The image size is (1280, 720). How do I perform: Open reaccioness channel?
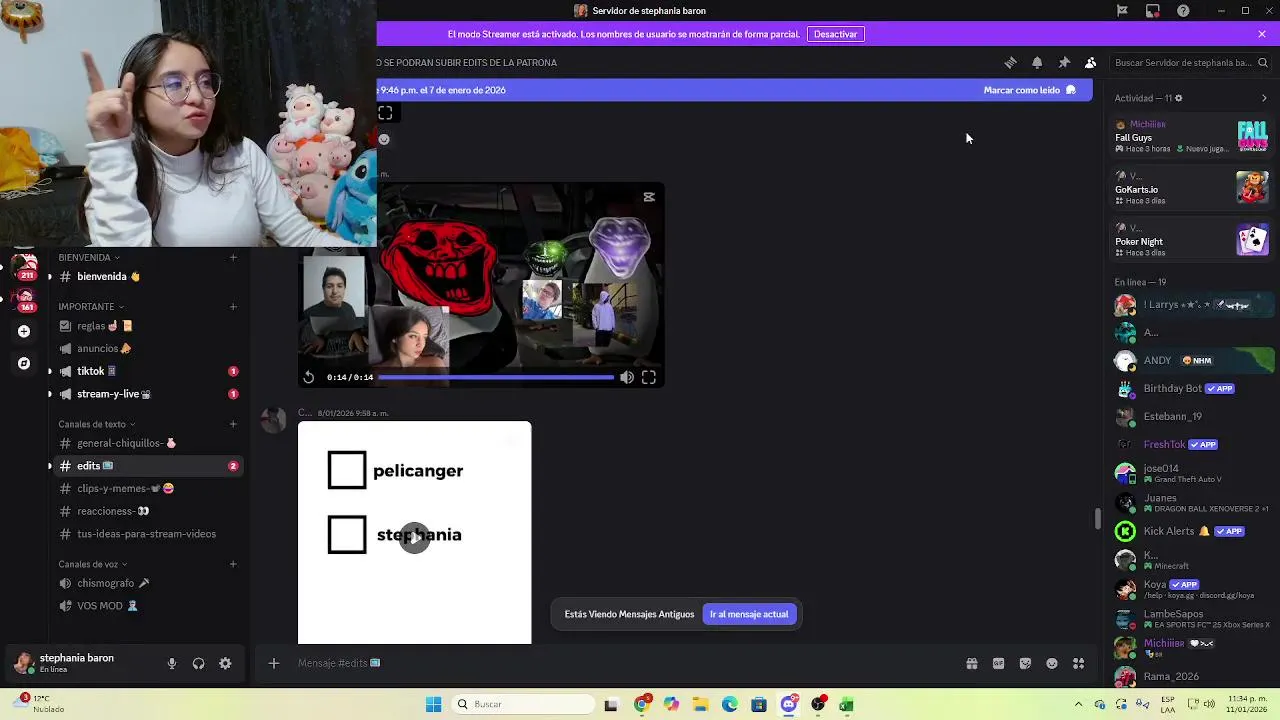point(147,511)
